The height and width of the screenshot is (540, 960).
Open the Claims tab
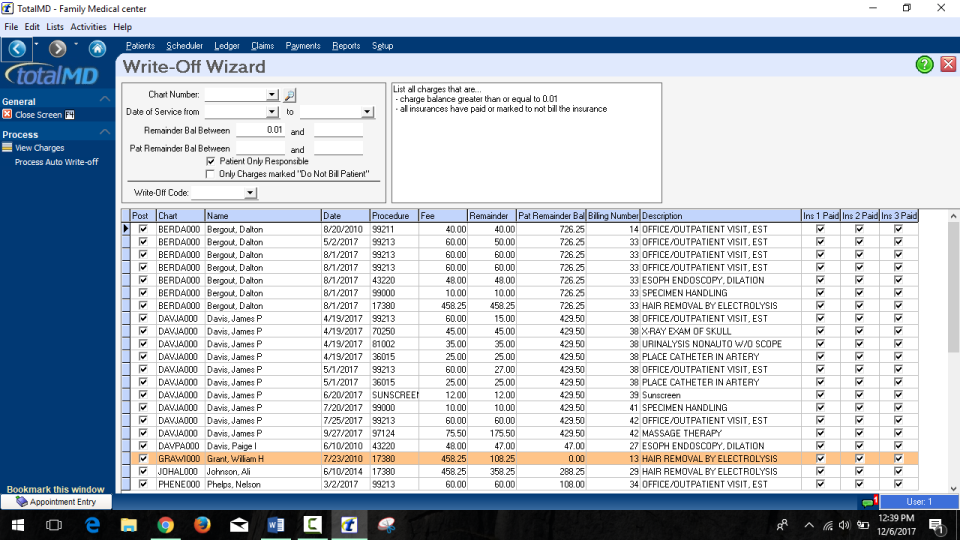(262, 46)
